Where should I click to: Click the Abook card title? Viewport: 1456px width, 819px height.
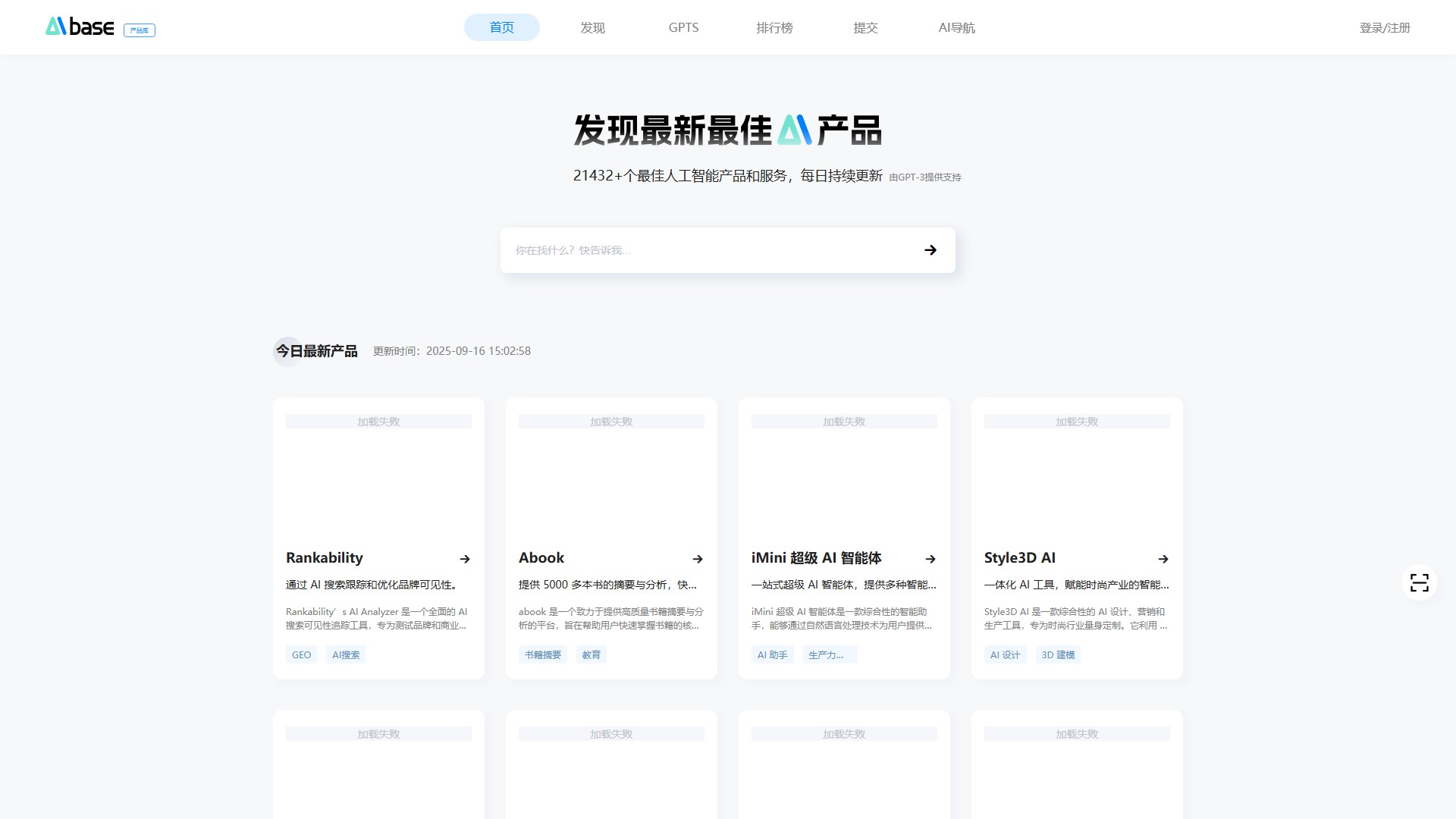click(541, 557)
